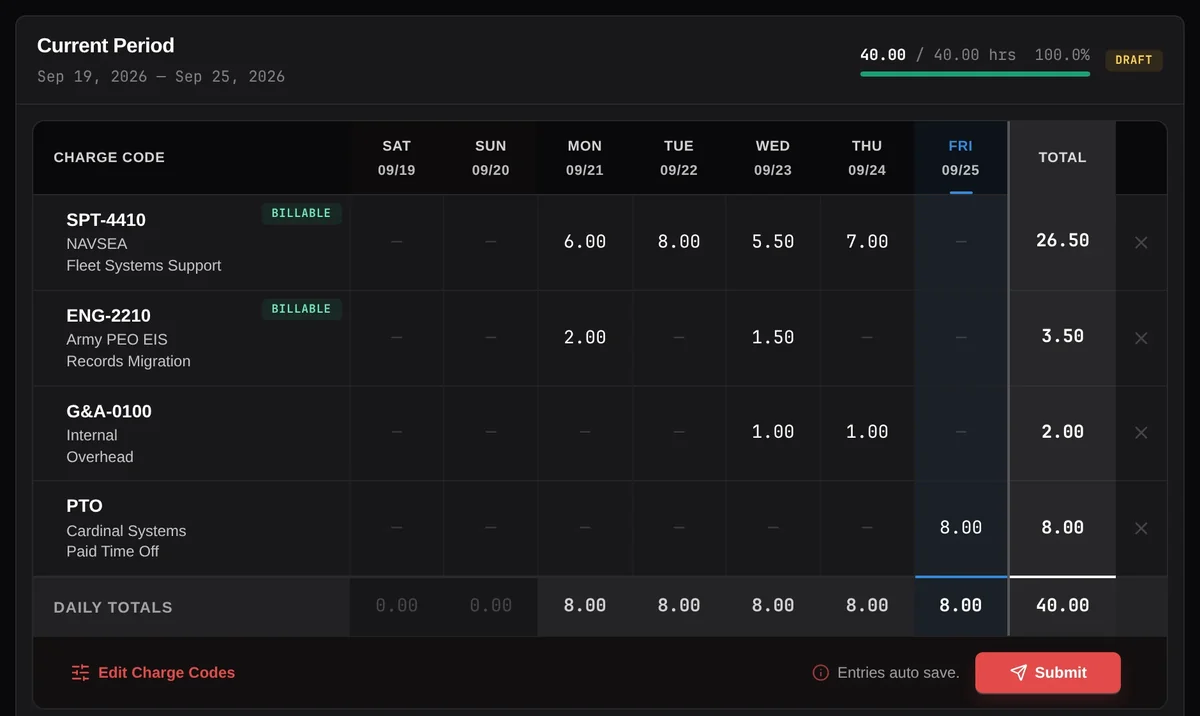The height and width of the screenshot is (716, 1200).
Task: Select the empty G&A-0100 Saturday cell
Action: [x=397, y=433]
